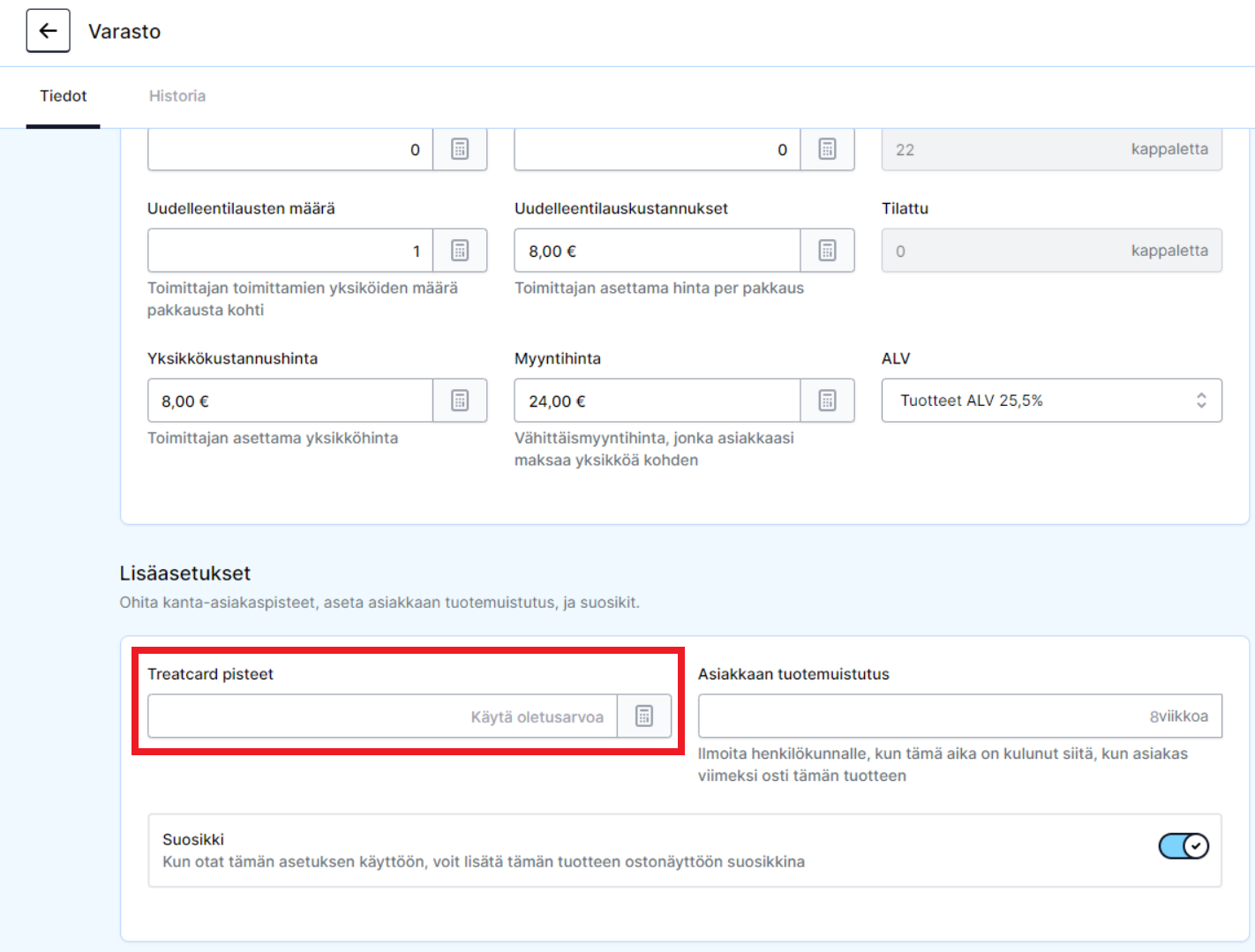Screen dimensions: 1255x952
Task: Click 'Toimittajan asettama hinta per pakkaus' text
Action: point(659,289)
